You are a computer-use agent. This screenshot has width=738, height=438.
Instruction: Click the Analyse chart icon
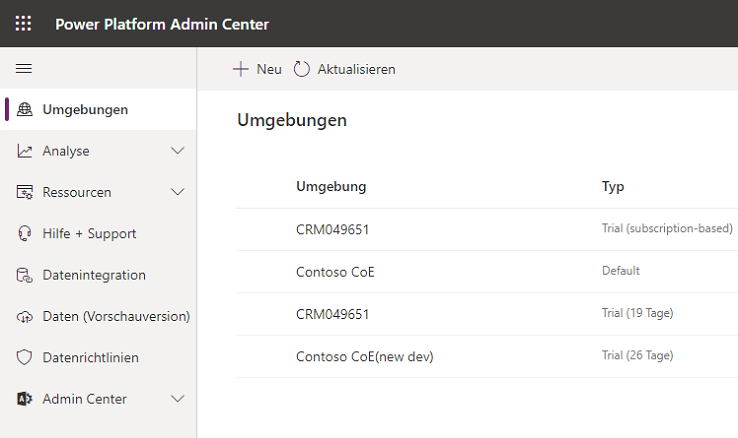(24, 151)
